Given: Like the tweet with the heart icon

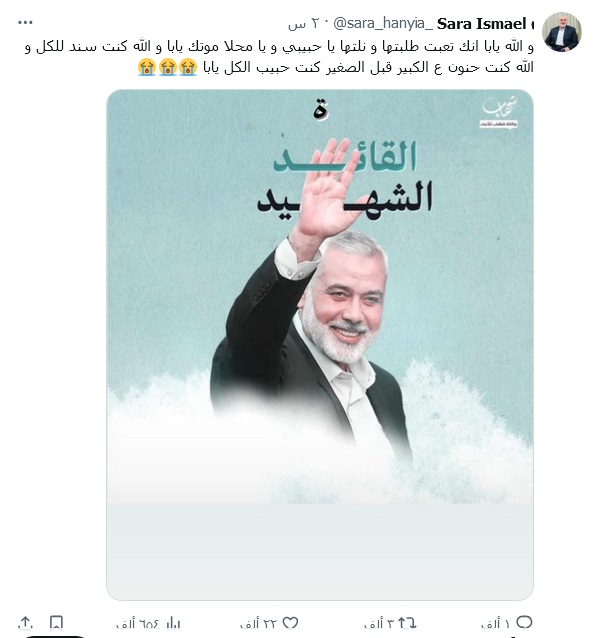Looking at the screenshot, I should click(290, 623).
